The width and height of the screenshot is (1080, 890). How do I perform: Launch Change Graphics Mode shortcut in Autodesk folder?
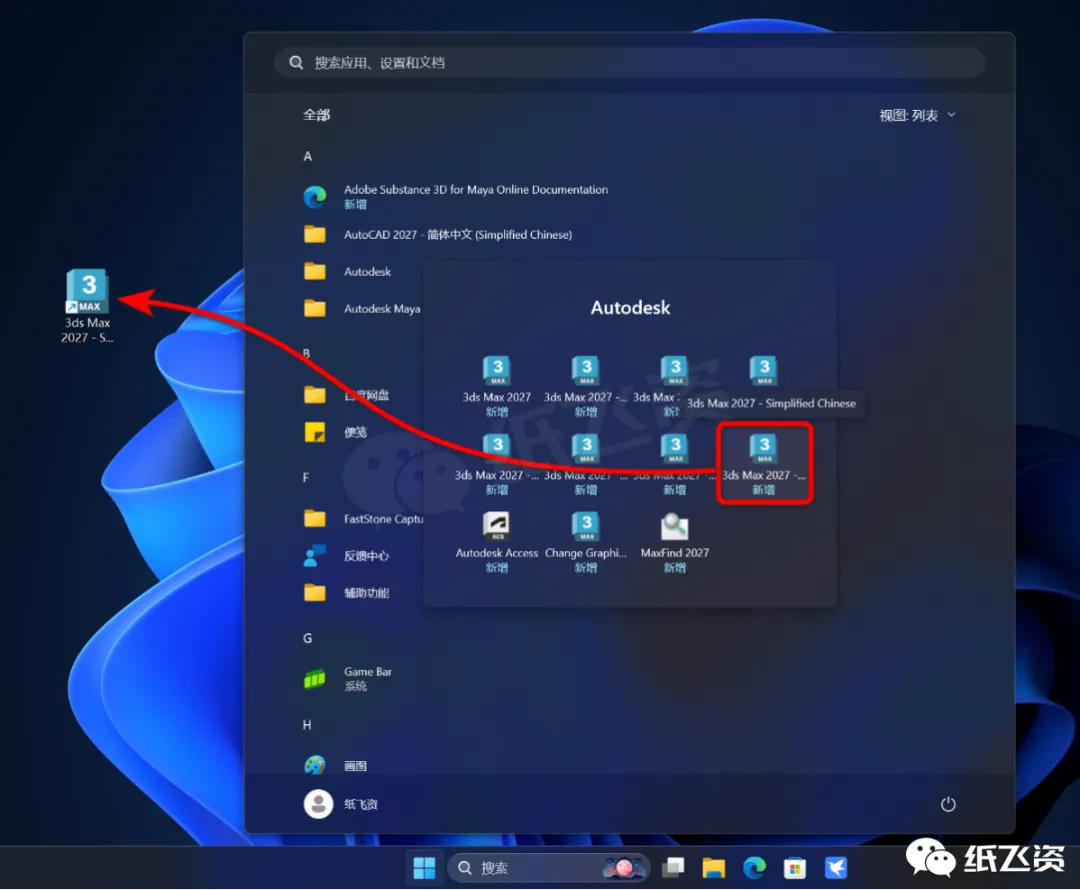tap(585, 542)
